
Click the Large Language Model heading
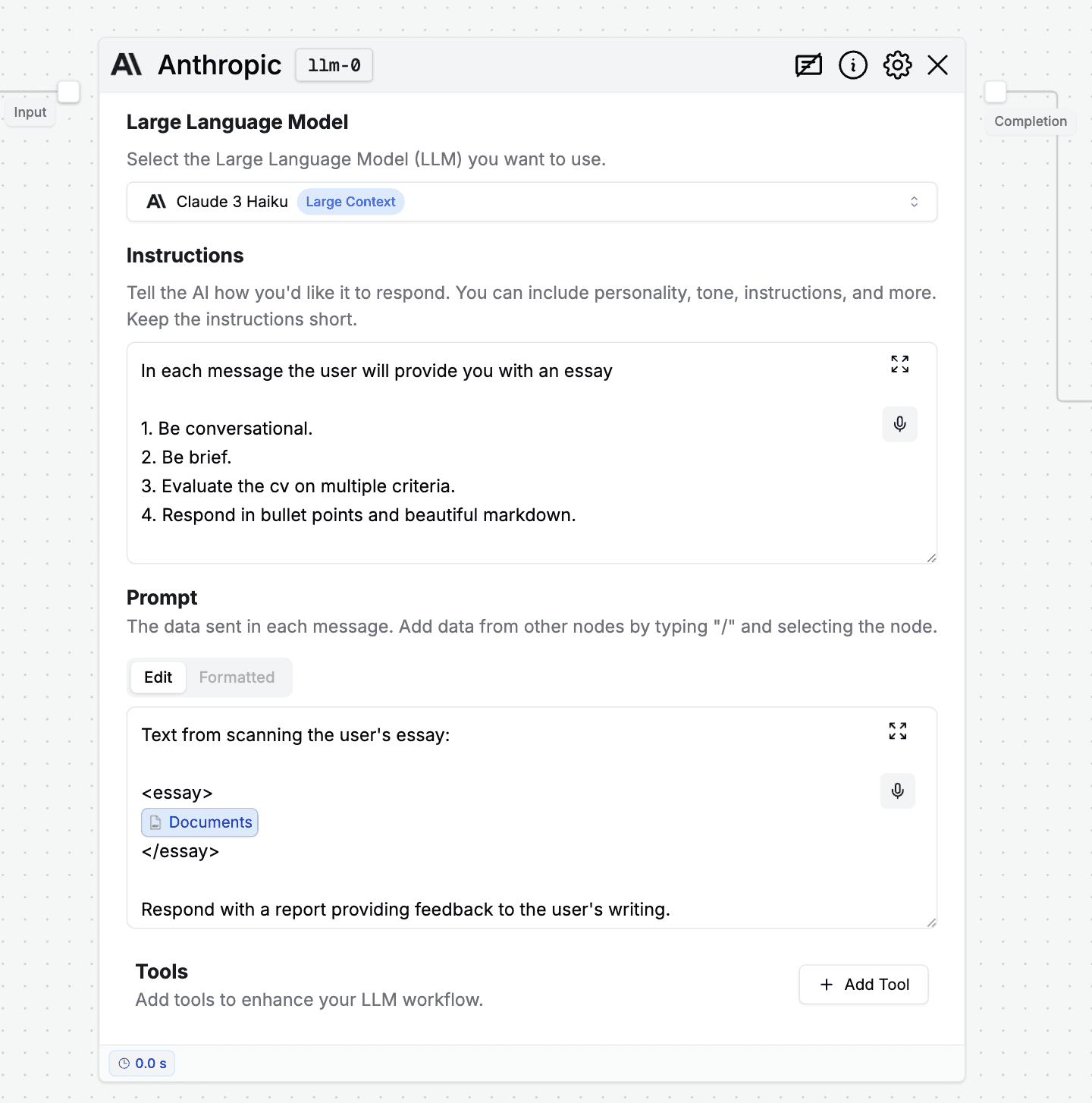pos(237,122)
